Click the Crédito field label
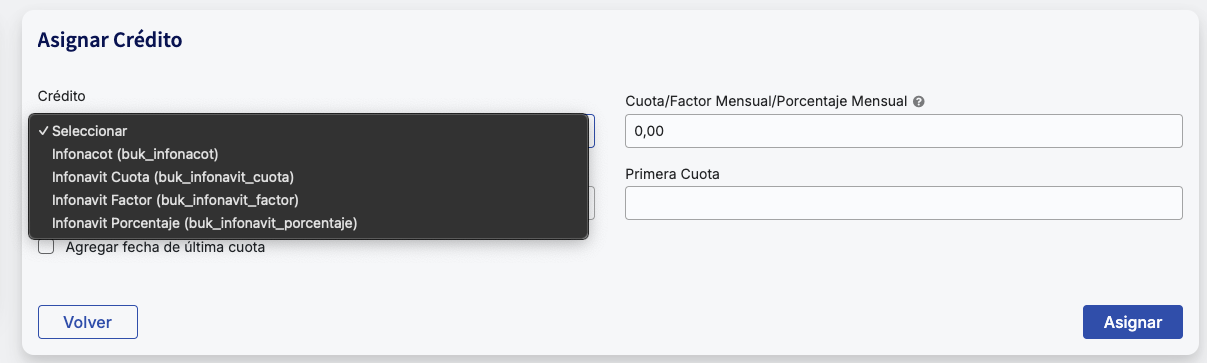Viewport: 1207px width, 363px height. click(61, 96)
